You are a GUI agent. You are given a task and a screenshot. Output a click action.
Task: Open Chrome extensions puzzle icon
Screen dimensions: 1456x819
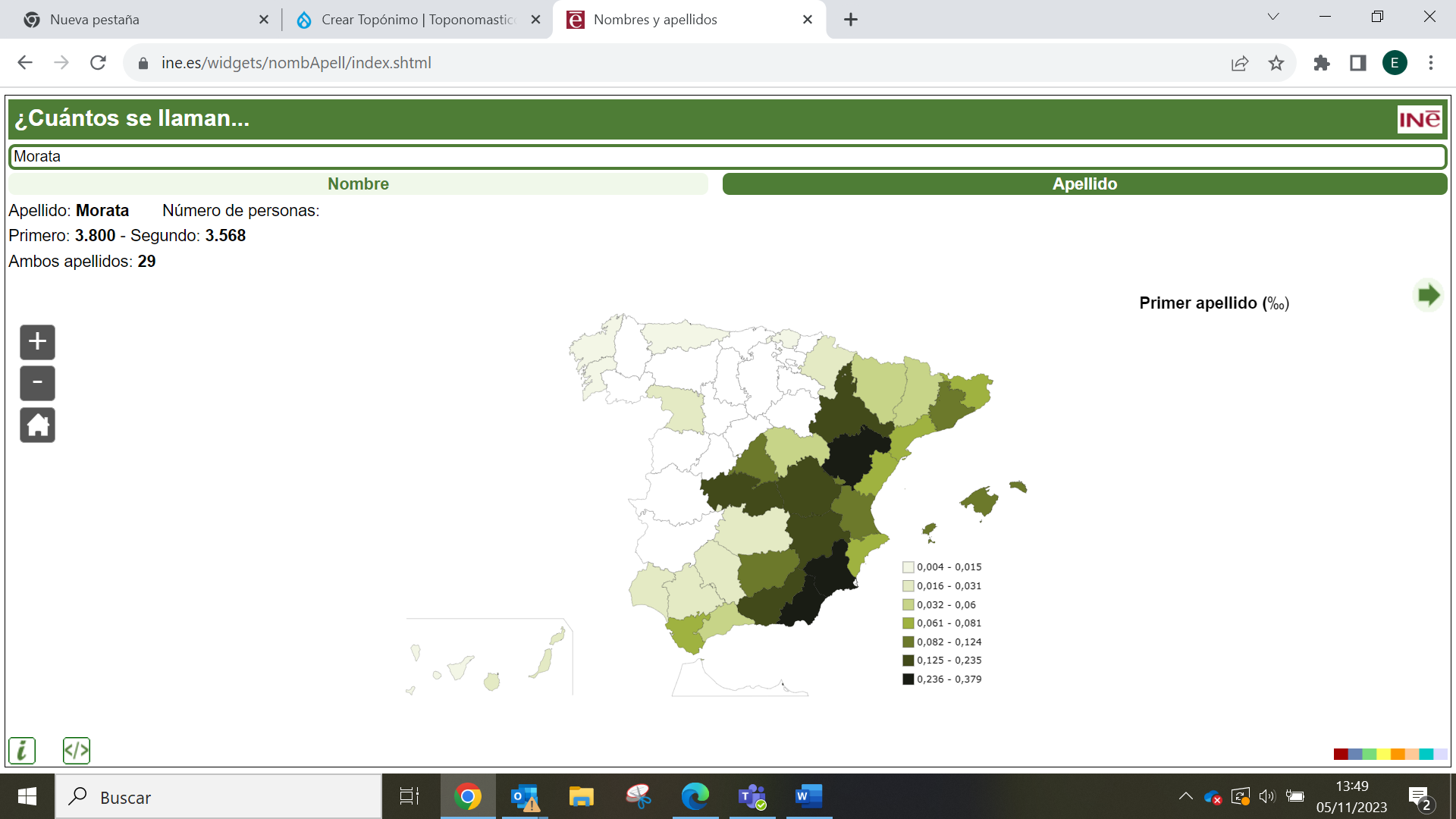1322,63
